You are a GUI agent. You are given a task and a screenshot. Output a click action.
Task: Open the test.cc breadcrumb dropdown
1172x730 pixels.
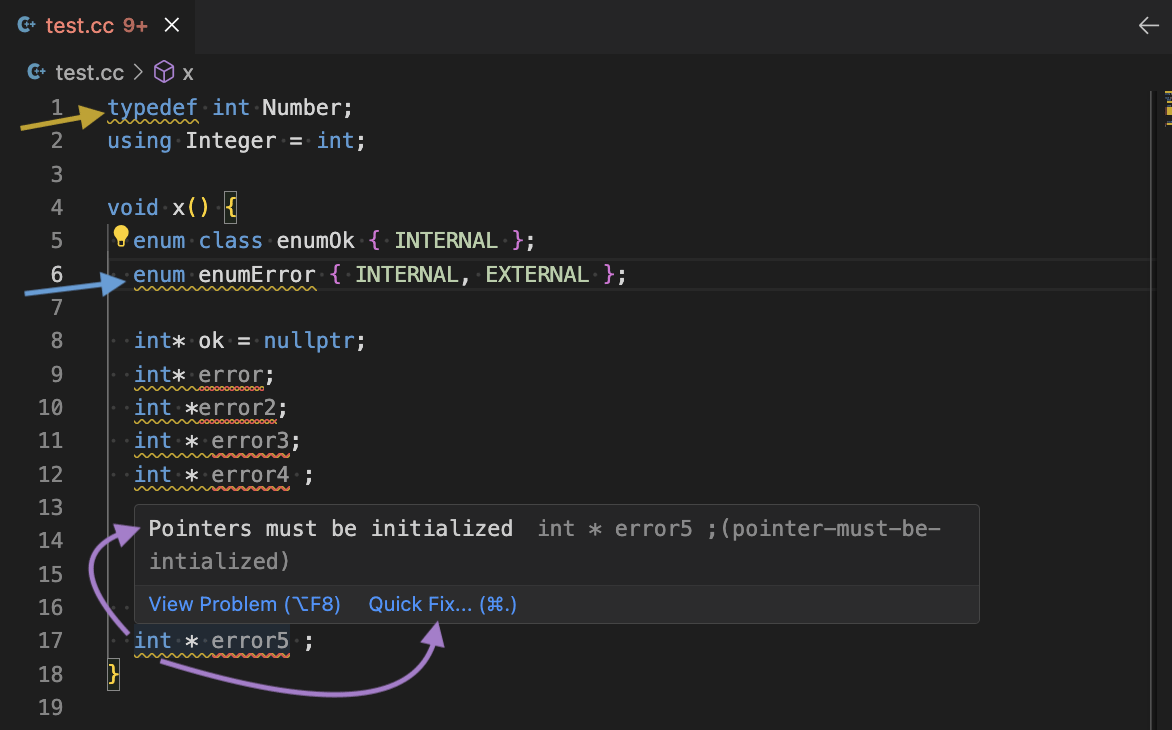[x=89, y=73]
